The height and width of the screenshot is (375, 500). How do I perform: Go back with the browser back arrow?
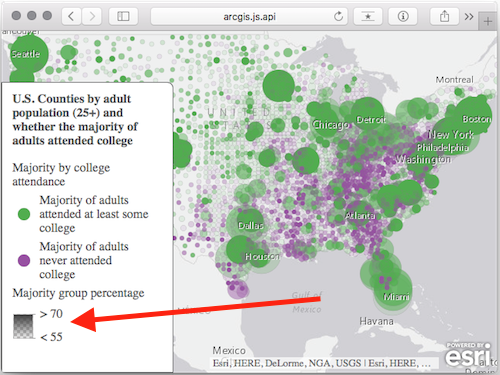click(71, 16)
